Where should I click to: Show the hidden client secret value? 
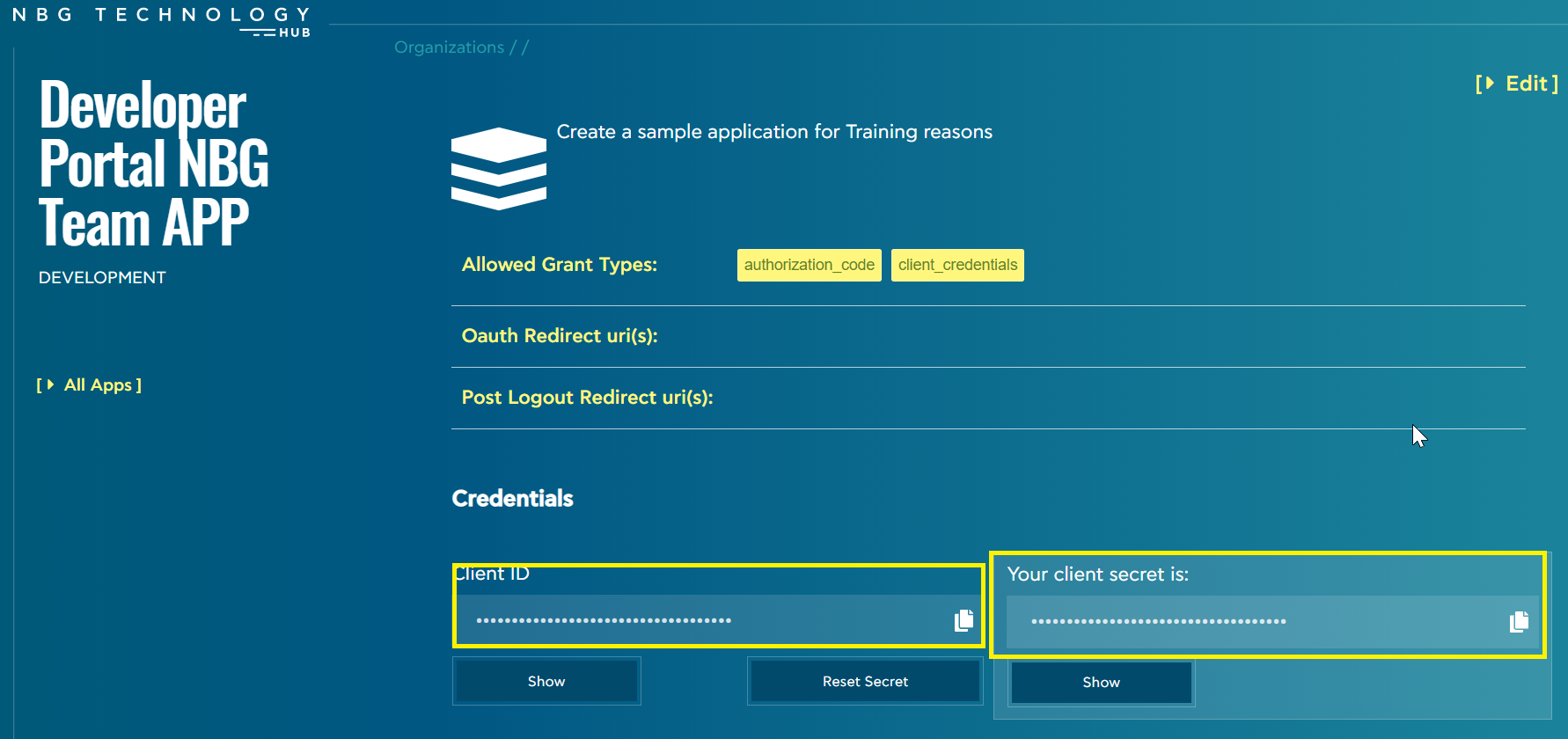pos(1101,682)
